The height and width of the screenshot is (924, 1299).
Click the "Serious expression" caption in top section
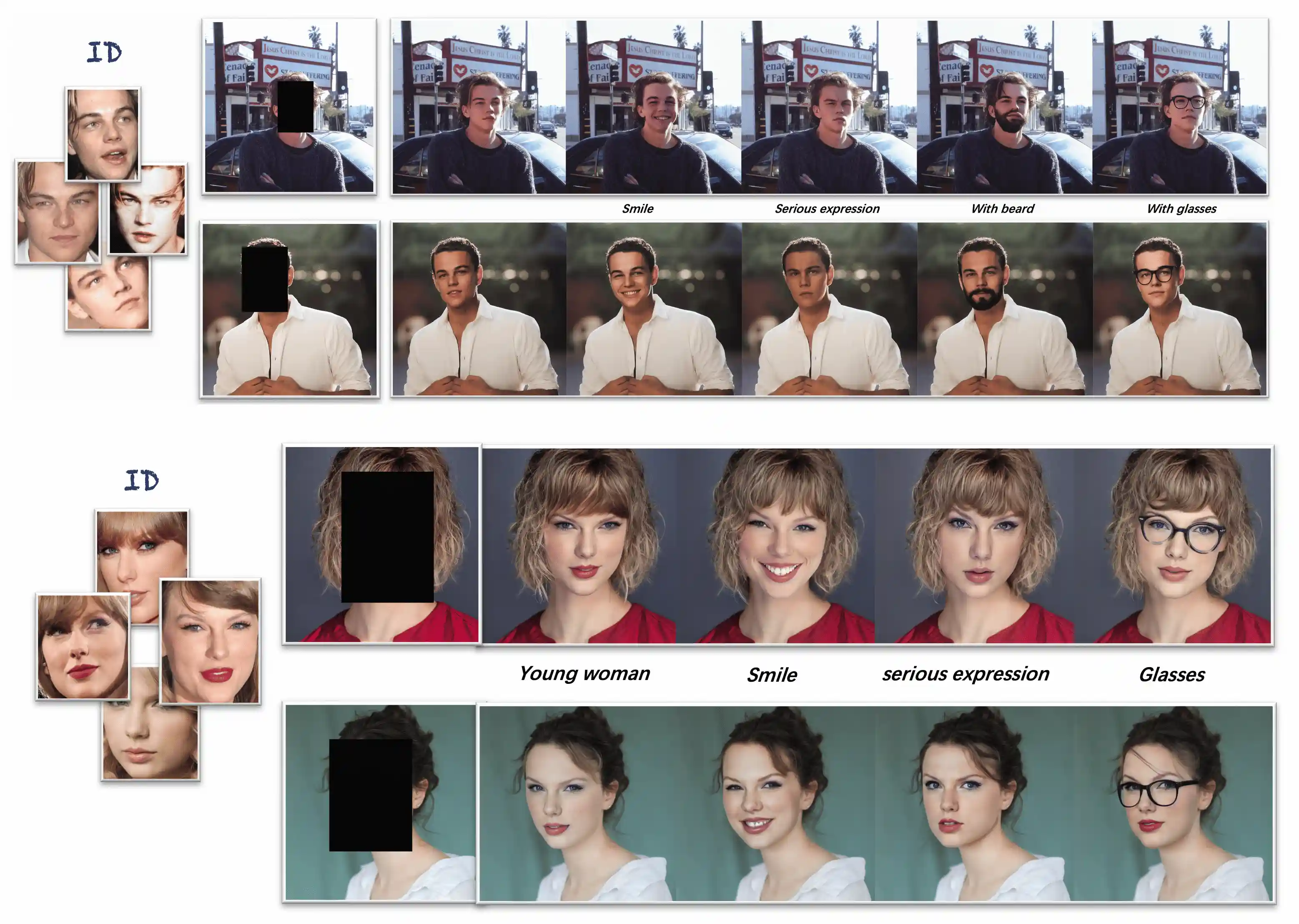(827, 209)
